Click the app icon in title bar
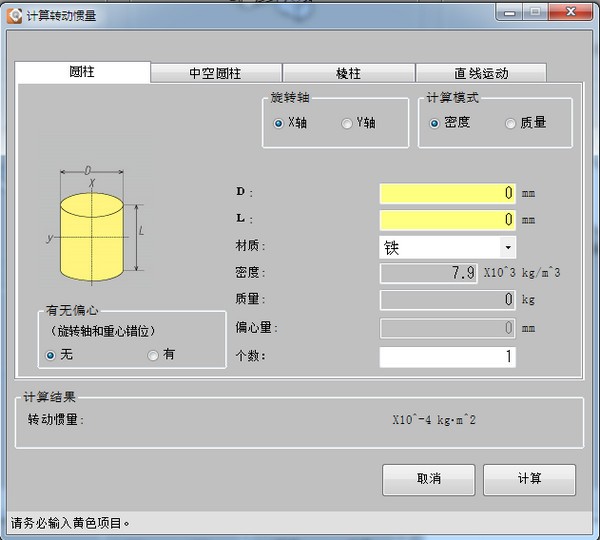 [x=14, y=16]
